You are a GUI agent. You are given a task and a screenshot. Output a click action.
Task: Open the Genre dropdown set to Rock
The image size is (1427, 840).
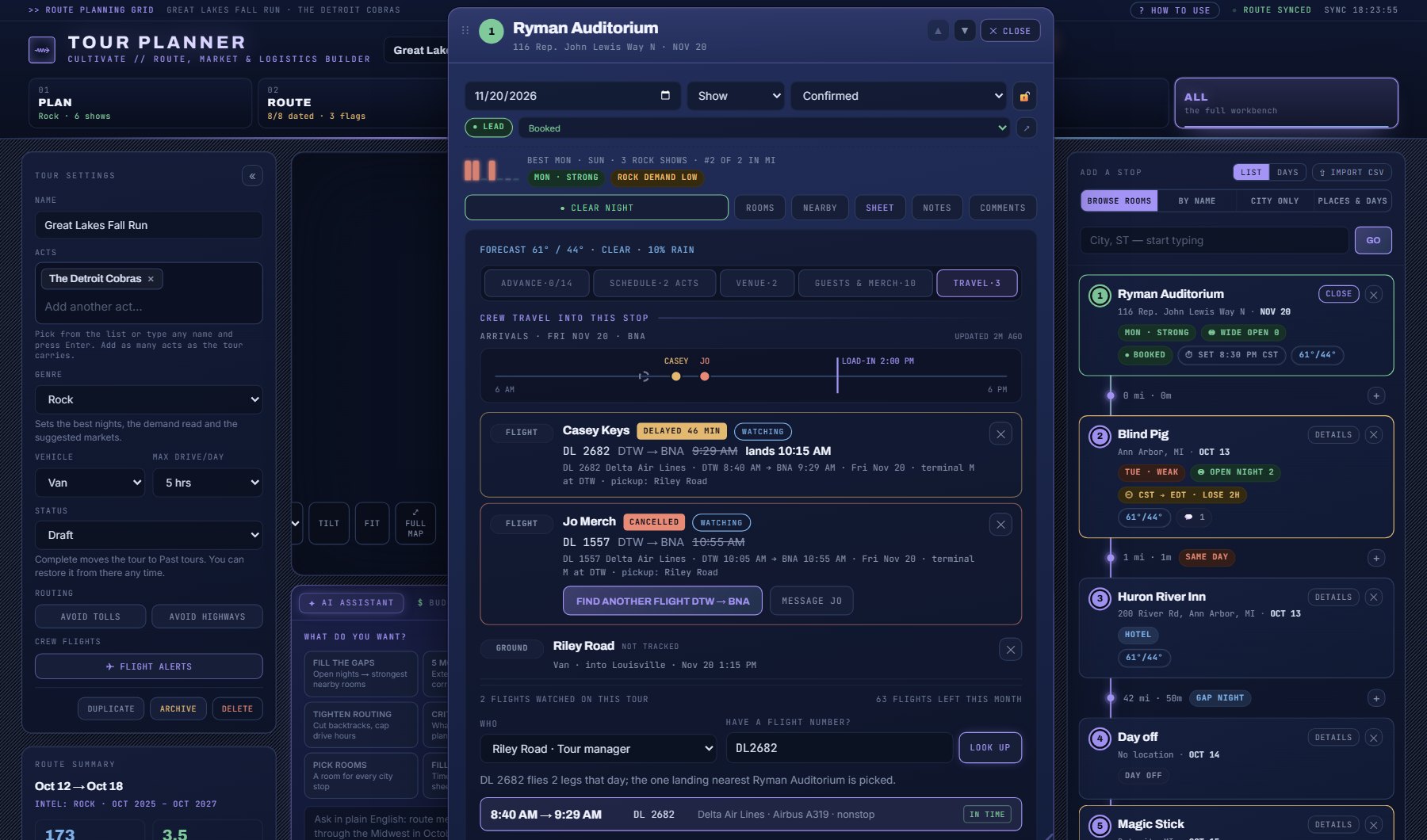click(148, 399)
